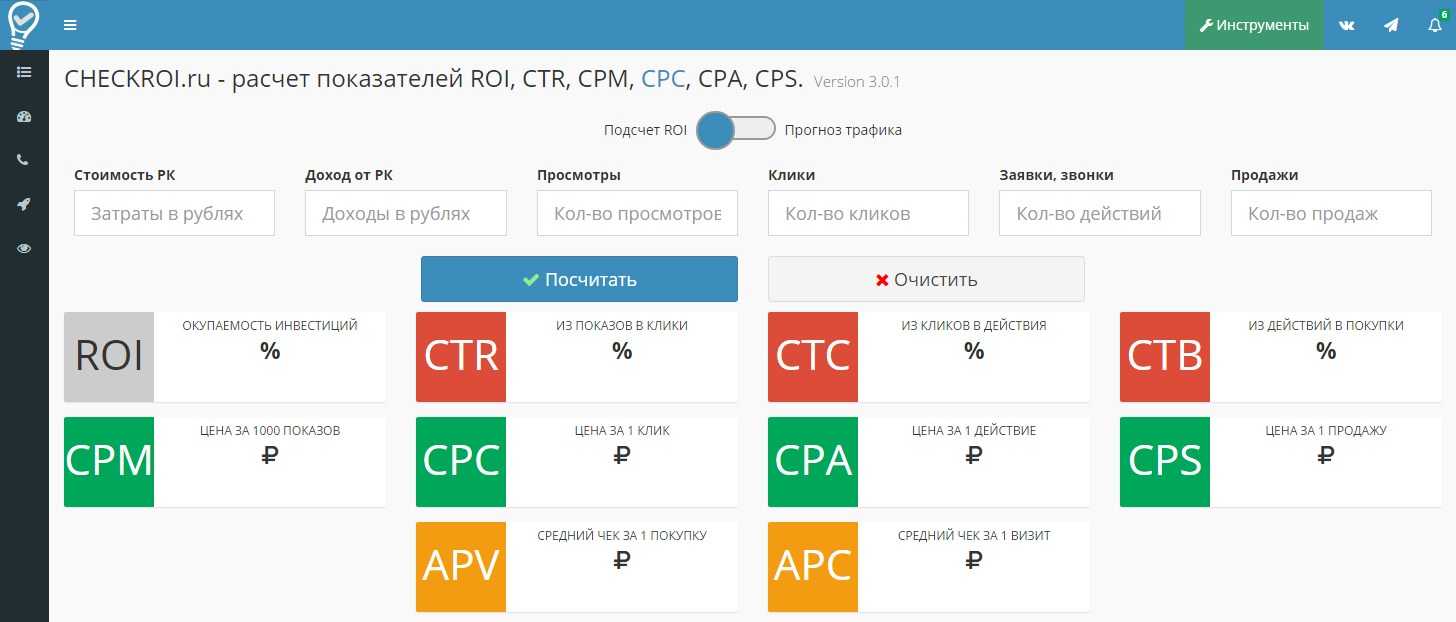Viewport: 1456px width, 622px height.
Task: Click ОКУПАЕМОСТЬ ИНВЕСТИЦИЙ text
Action: coord(270,325)
